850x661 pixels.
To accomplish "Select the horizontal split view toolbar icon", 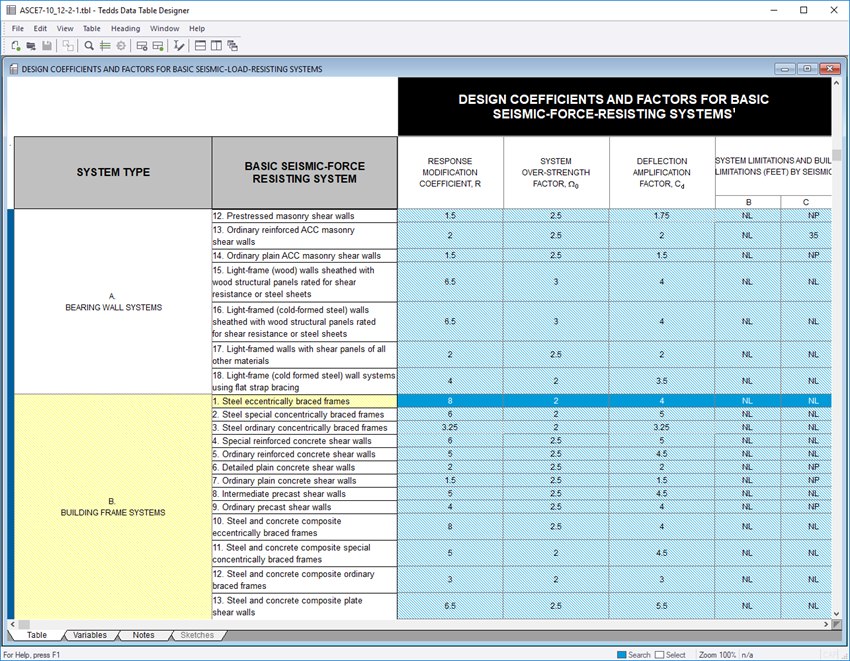I will point(200,45).
